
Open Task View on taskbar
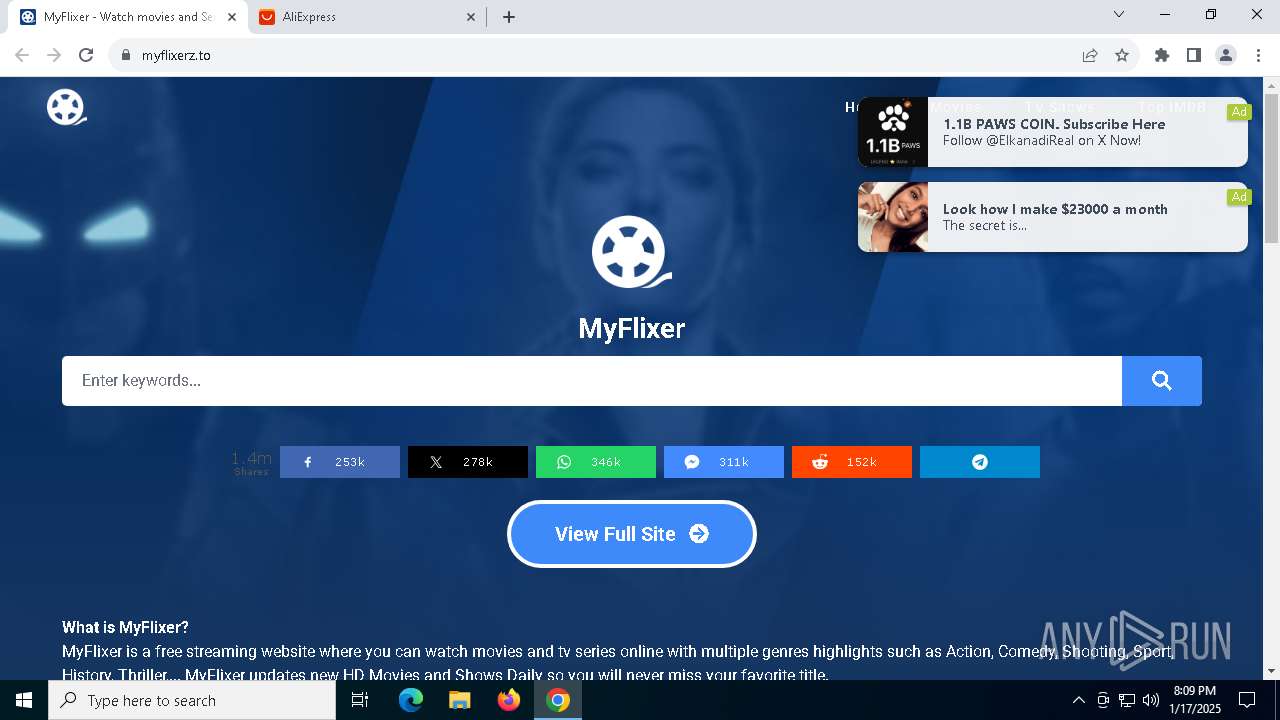point(360,700)
